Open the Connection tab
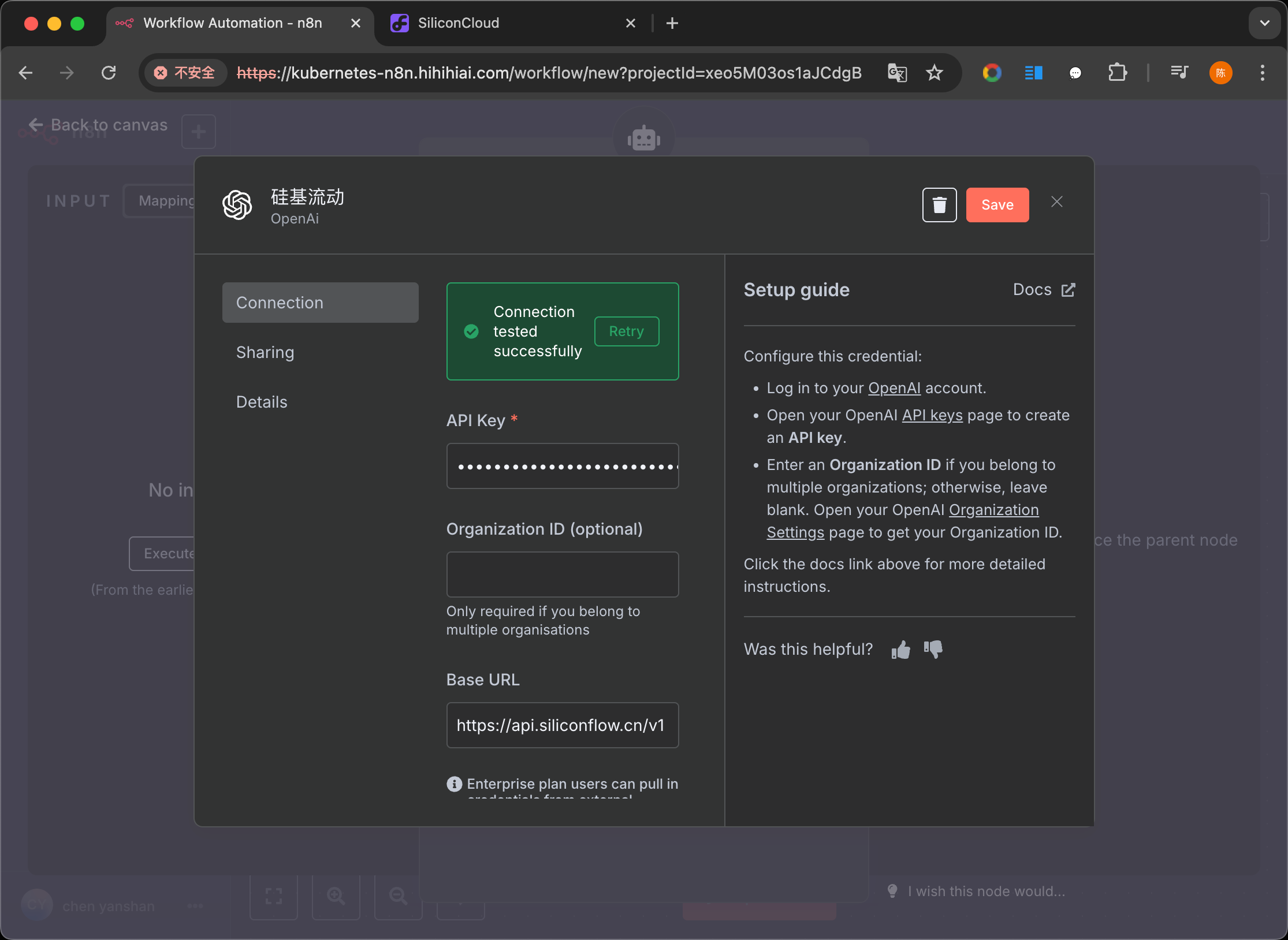 [x=321, y=303]
